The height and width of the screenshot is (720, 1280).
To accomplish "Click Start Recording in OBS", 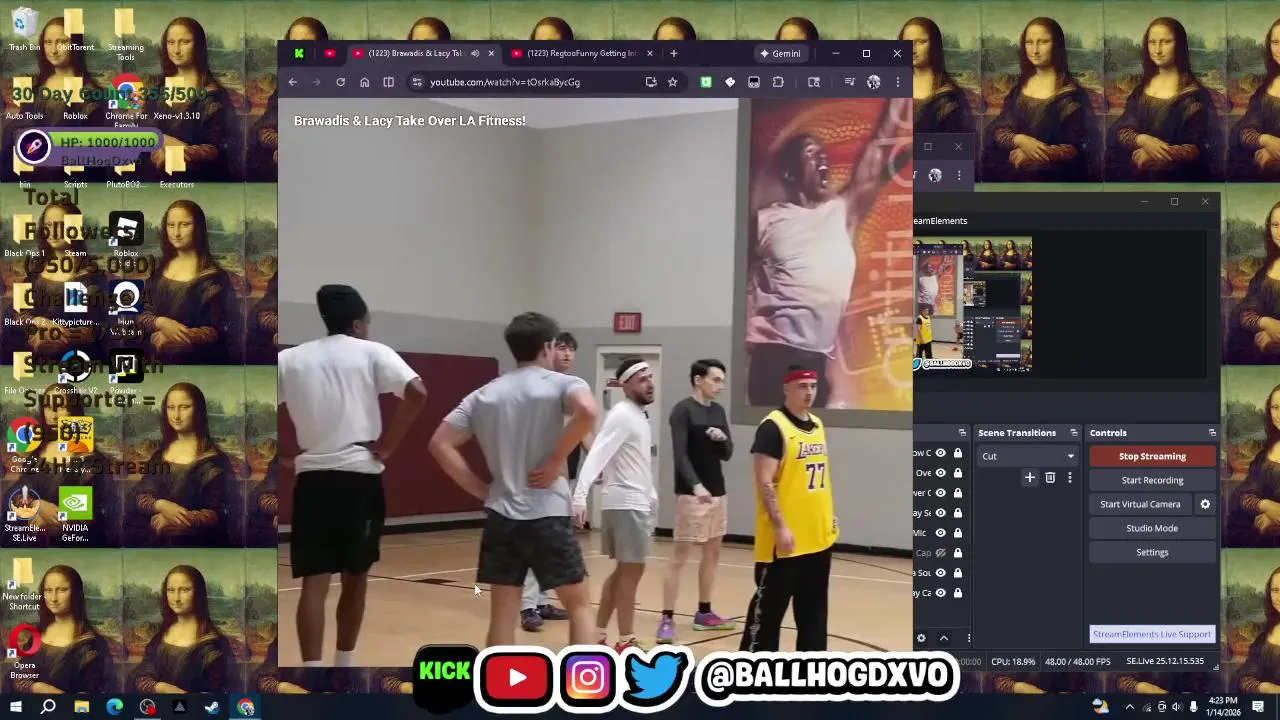I will [x=1152, y=480].
